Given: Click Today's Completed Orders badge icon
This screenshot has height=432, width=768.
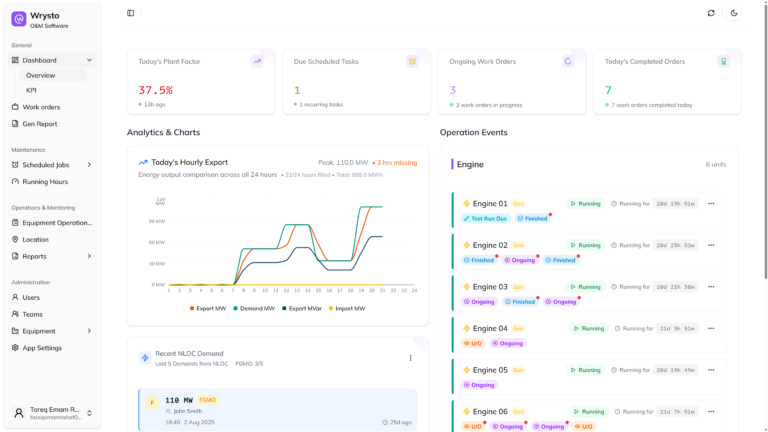Looking at the screenshot, I should [723, 62].
